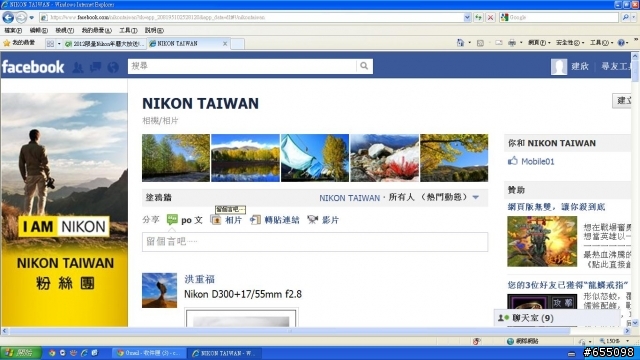This screenshot has height=360, width=640.
Task: Click the IE magnifier search button
Action: (625, 18)
